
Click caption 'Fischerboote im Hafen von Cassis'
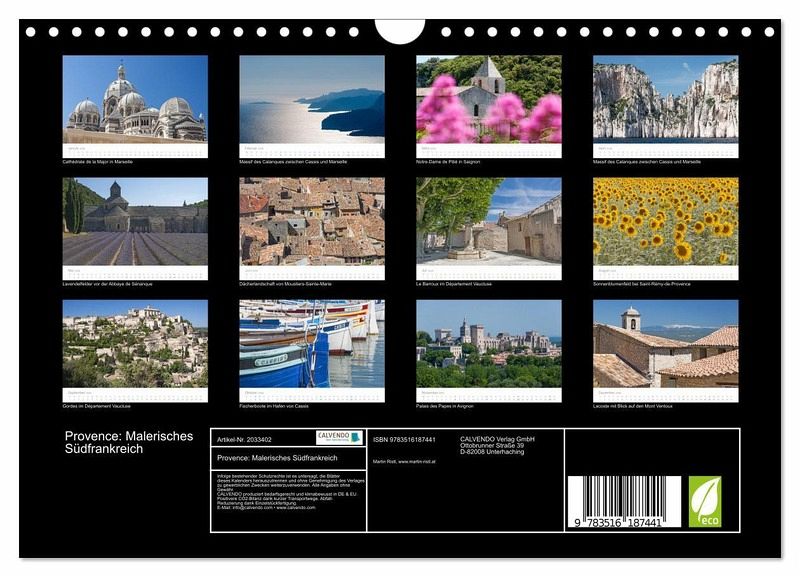273,407
